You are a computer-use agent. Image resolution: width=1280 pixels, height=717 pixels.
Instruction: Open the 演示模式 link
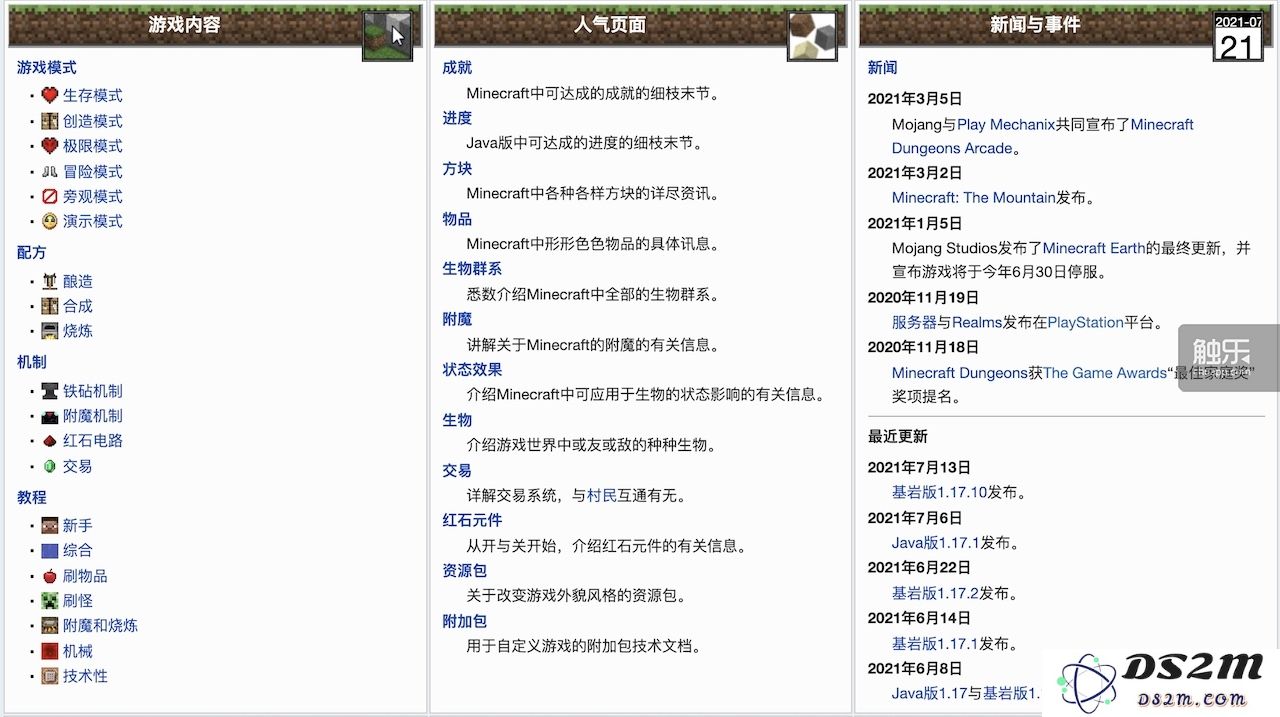pos(93,221)
